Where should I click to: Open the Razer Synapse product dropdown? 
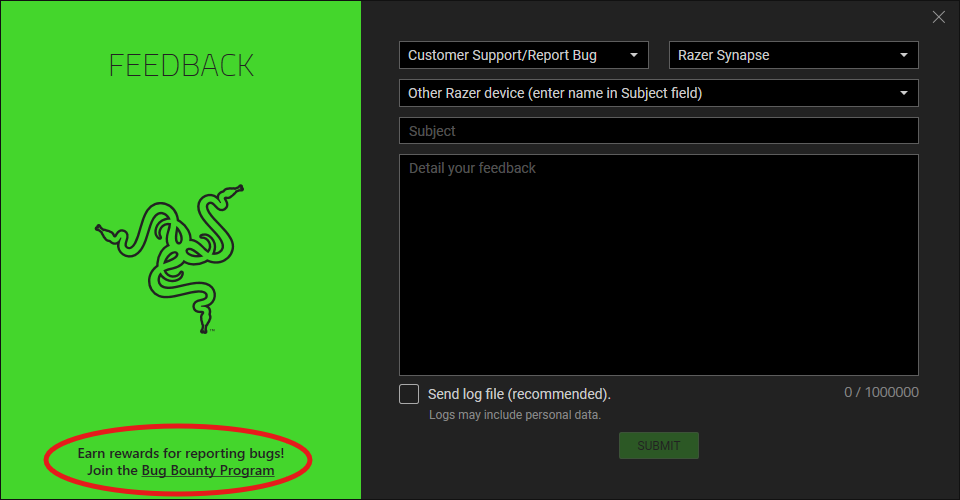point(793,55)
